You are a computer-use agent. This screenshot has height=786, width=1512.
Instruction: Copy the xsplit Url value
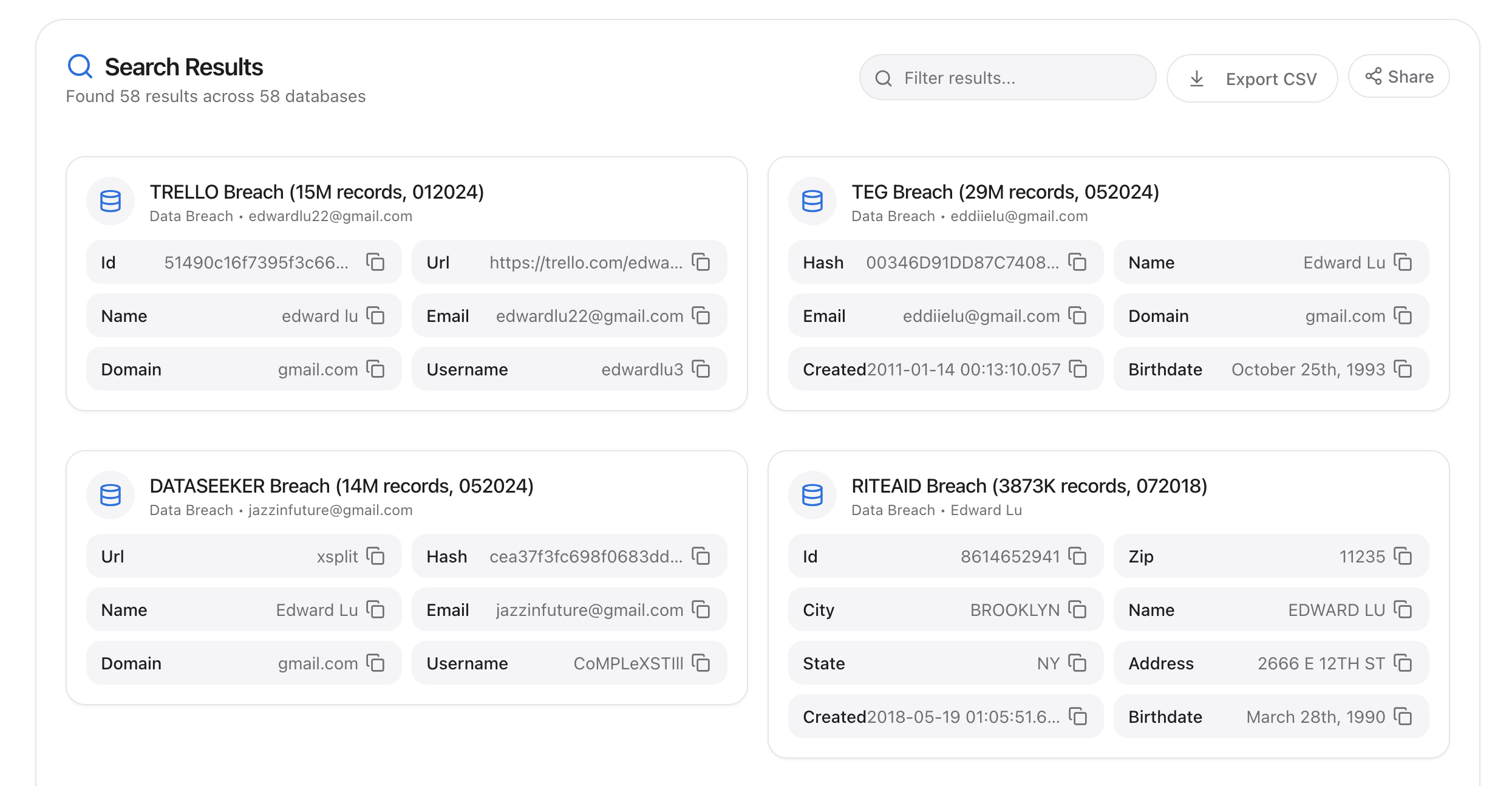[x=376, y=556]
